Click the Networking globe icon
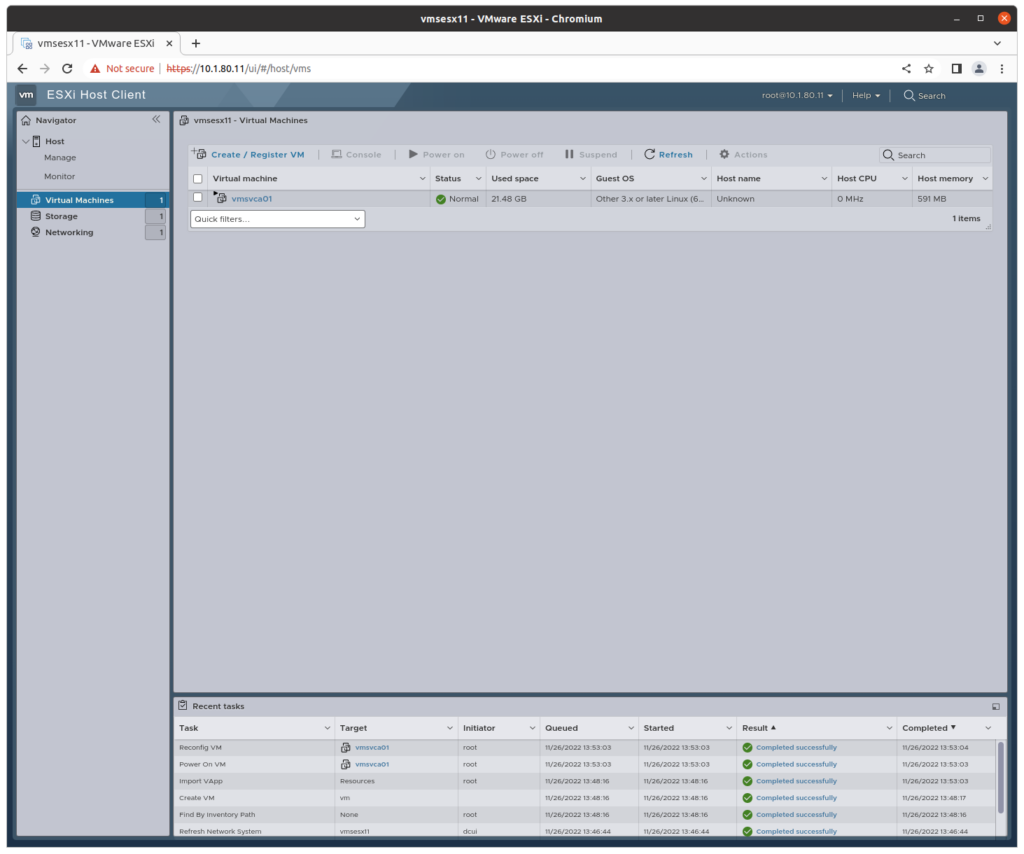This screenshot has height=854, width=1024. pos(36,232)
